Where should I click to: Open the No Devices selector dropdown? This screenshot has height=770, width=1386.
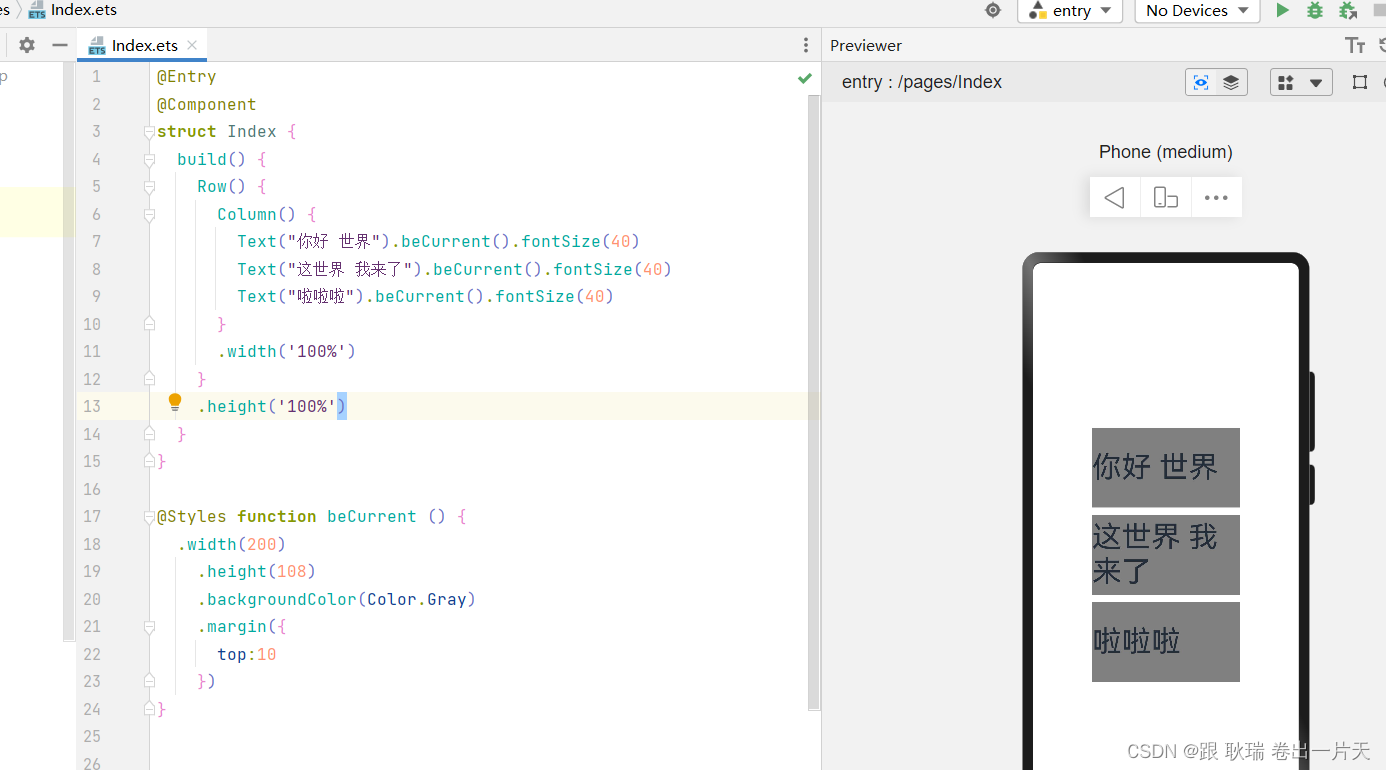(1198, 11)
